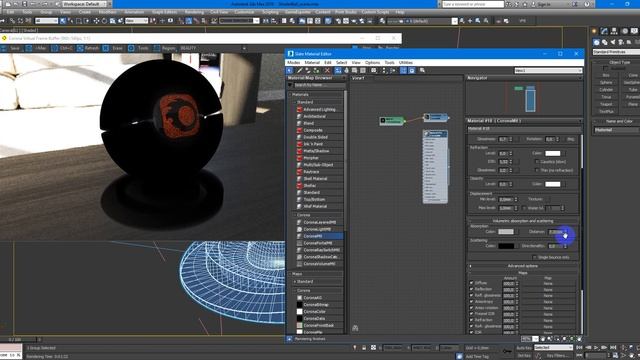640x360 pixels.
Task: Open Options menu in Material Editor
Action: tap(372, 62)
